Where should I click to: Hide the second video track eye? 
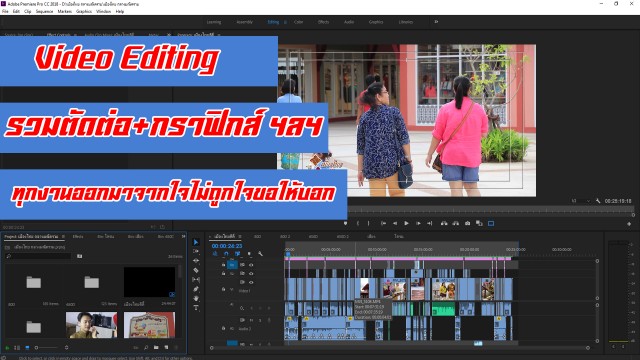(x=251, y=273)
